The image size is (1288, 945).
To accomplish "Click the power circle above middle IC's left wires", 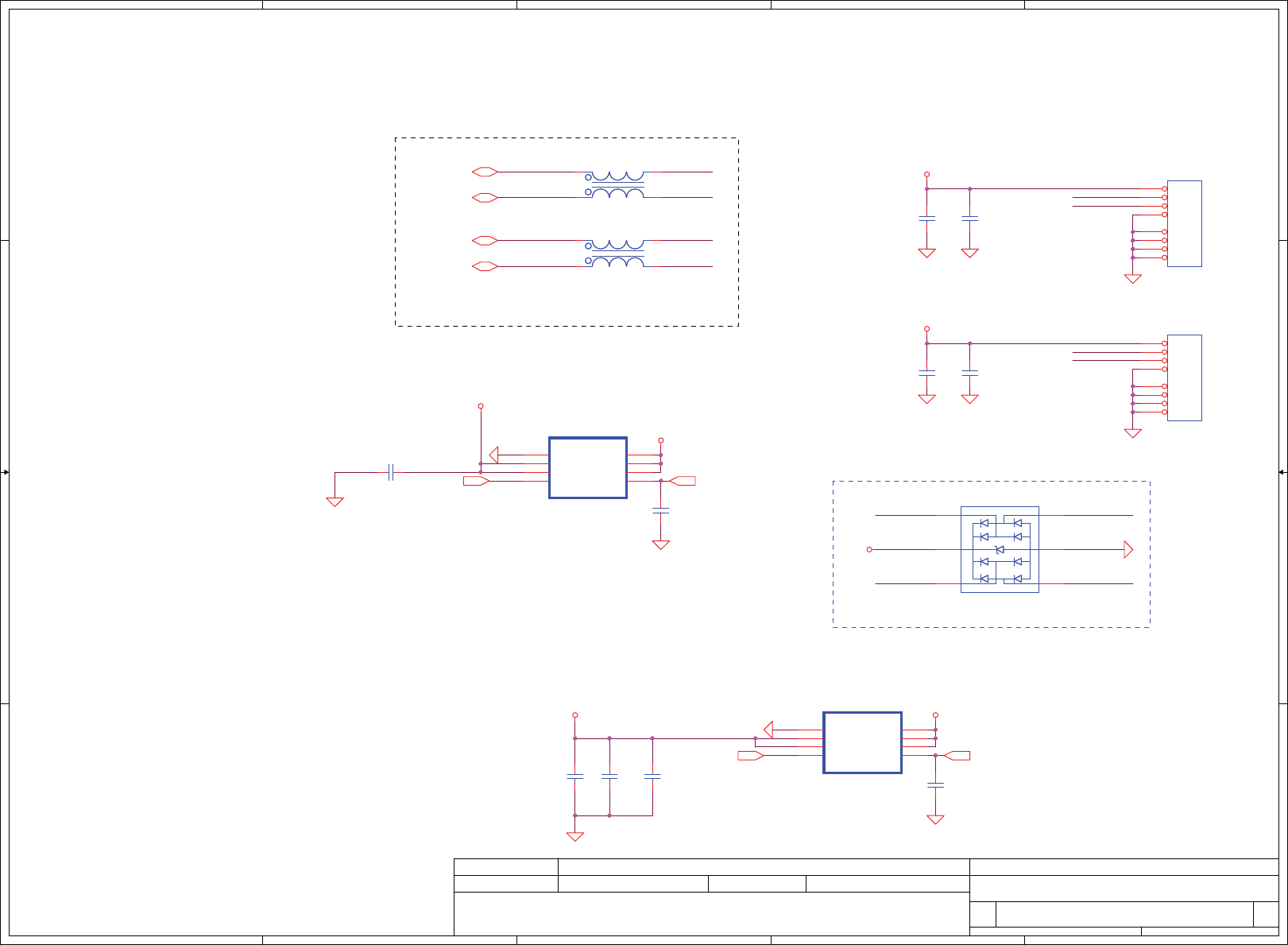I will point(481,406).
